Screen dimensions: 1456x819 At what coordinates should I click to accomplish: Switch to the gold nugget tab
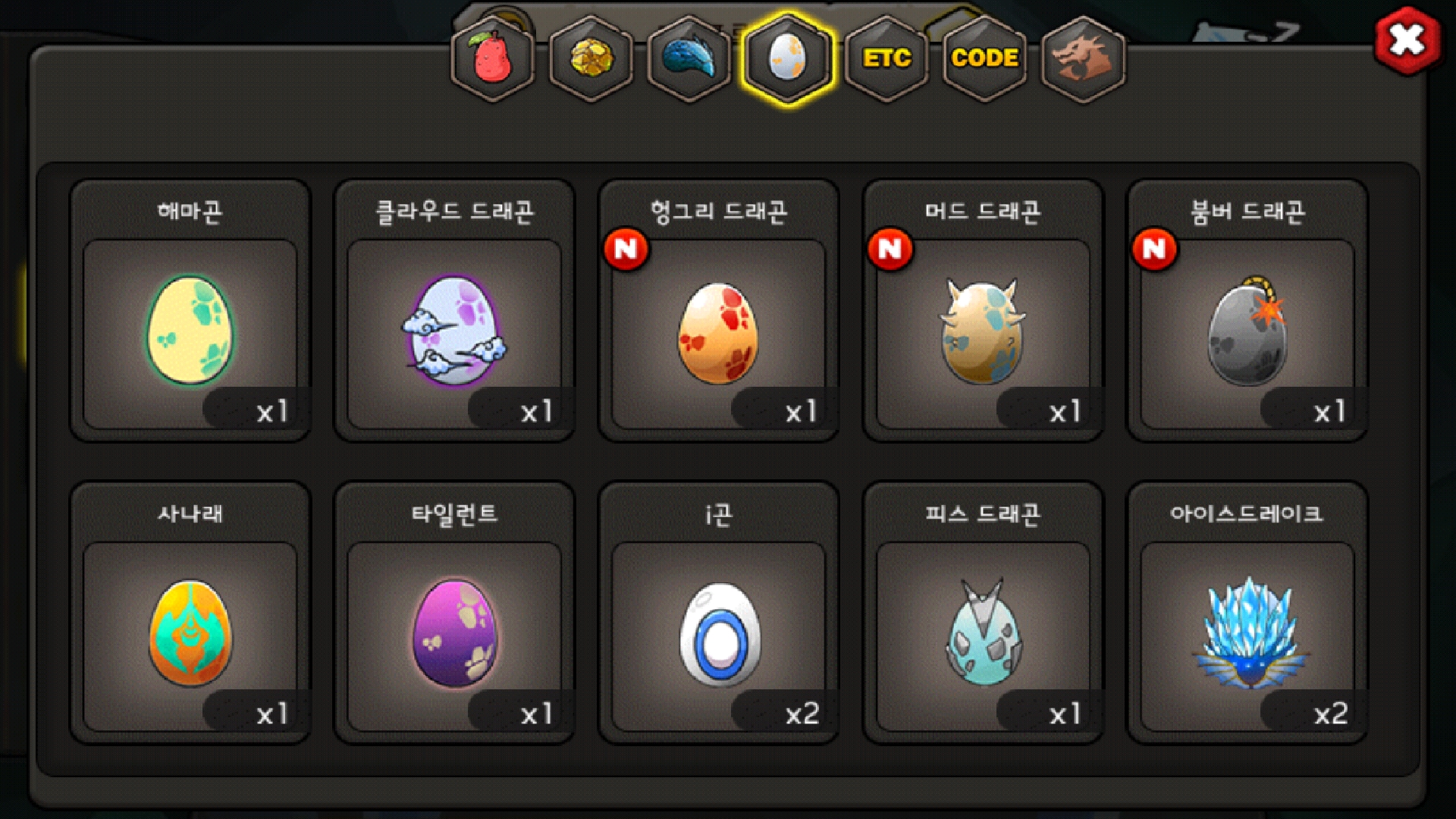tap(591, 58)
